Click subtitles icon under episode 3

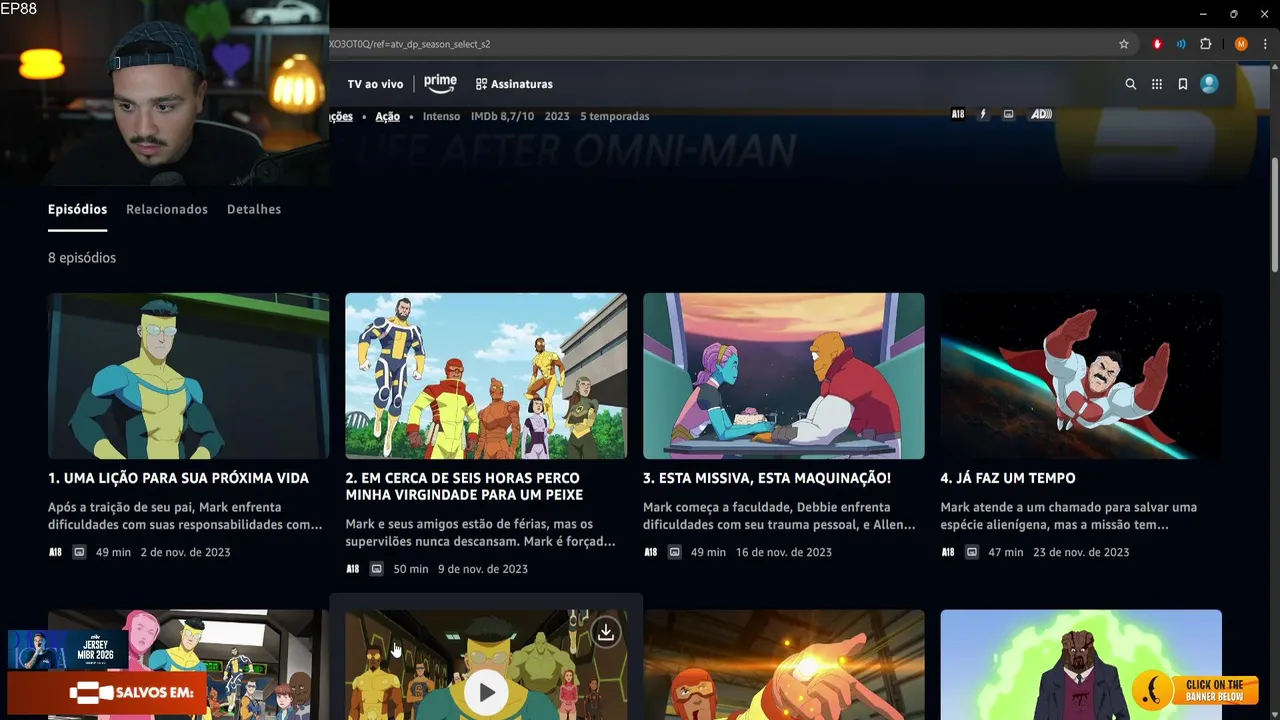point(674,552)
